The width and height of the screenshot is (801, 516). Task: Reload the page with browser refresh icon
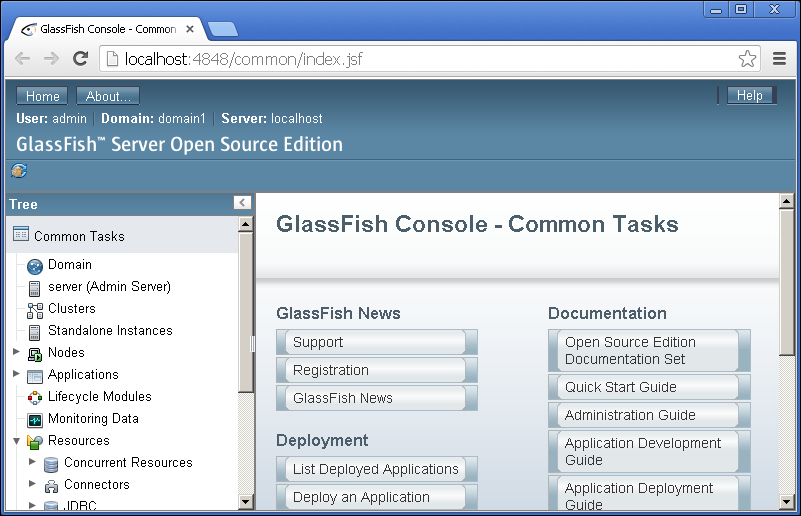(80, 59)
